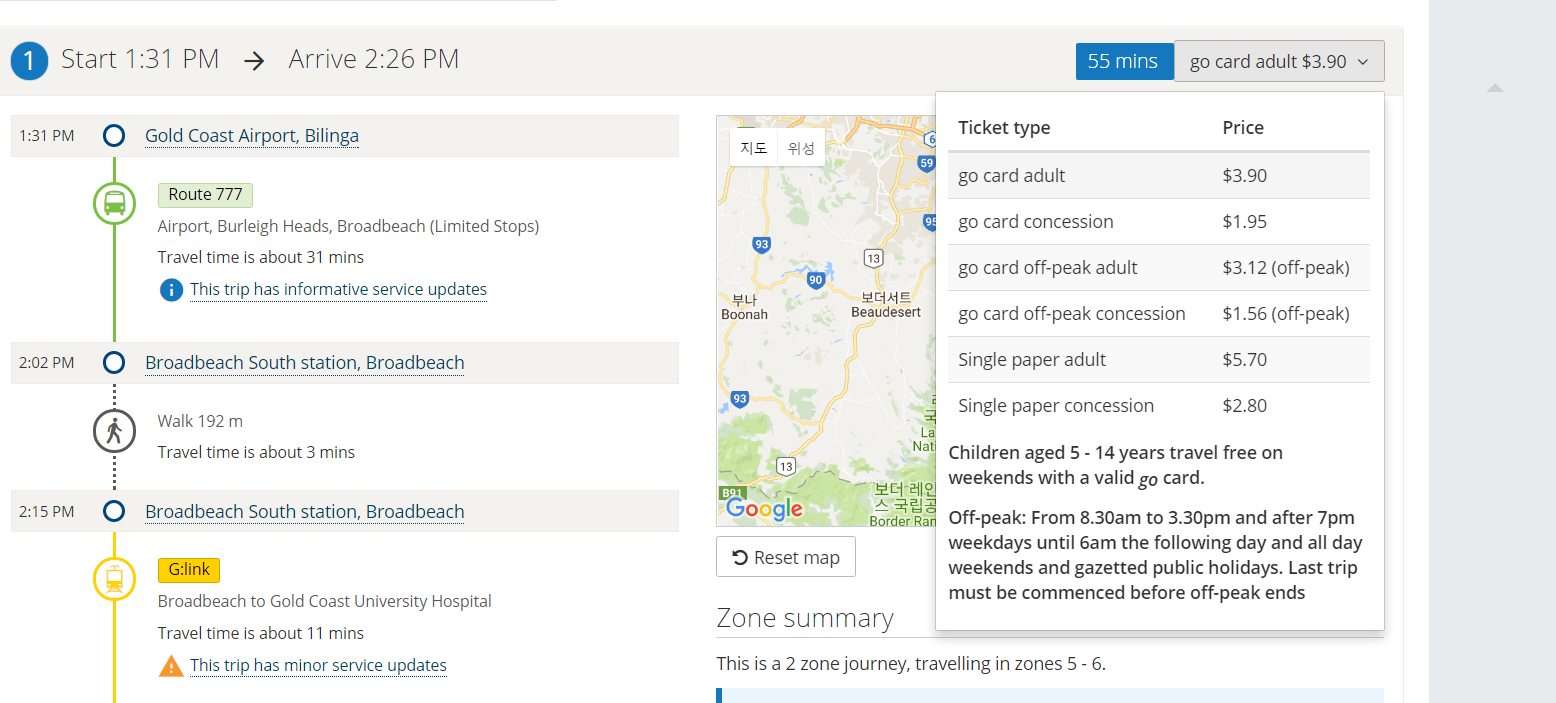Select the Single paper adult fare row

click(1159, 360)
